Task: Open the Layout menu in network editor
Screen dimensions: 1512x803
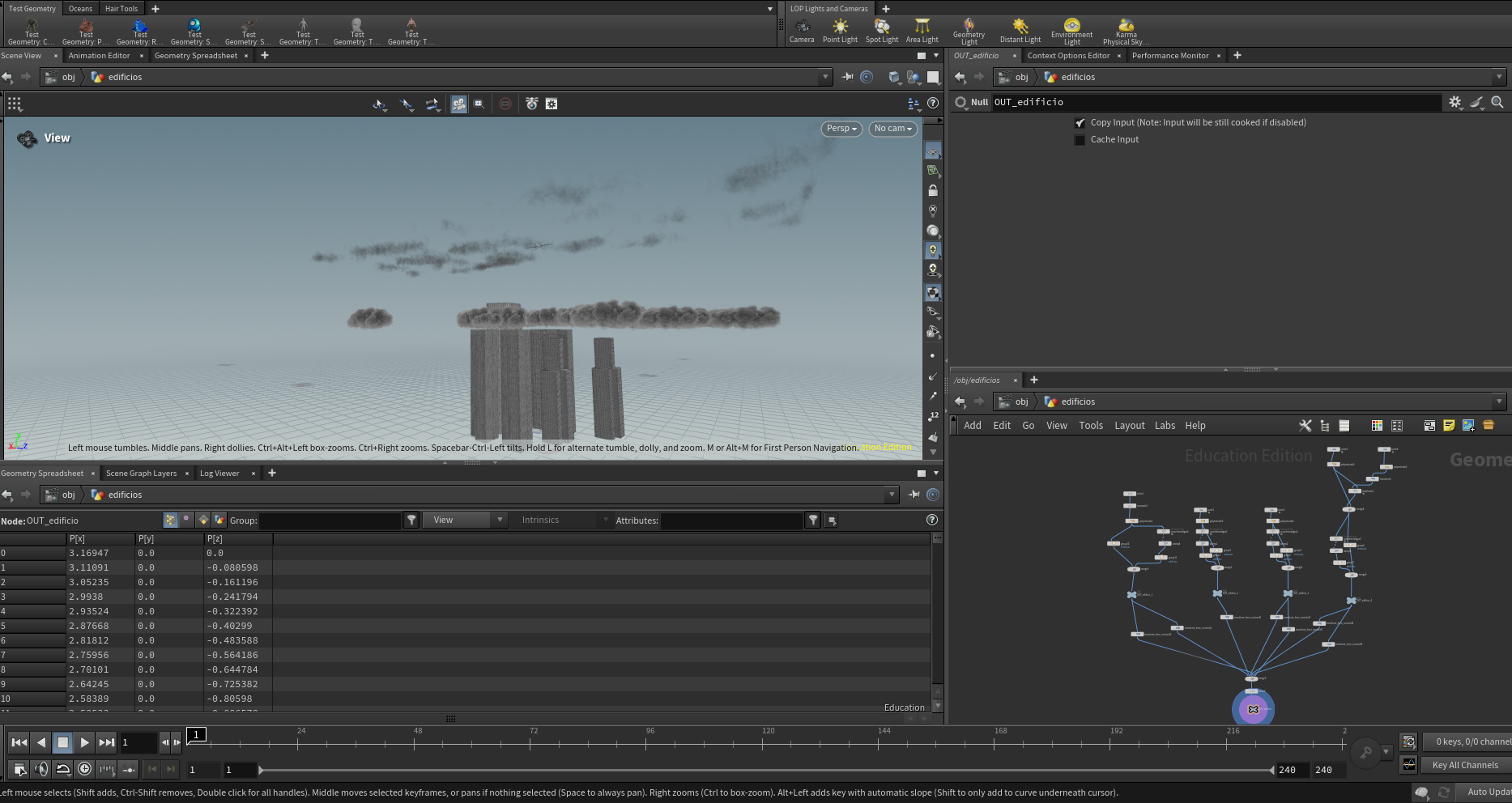Action: [1129, 426]
